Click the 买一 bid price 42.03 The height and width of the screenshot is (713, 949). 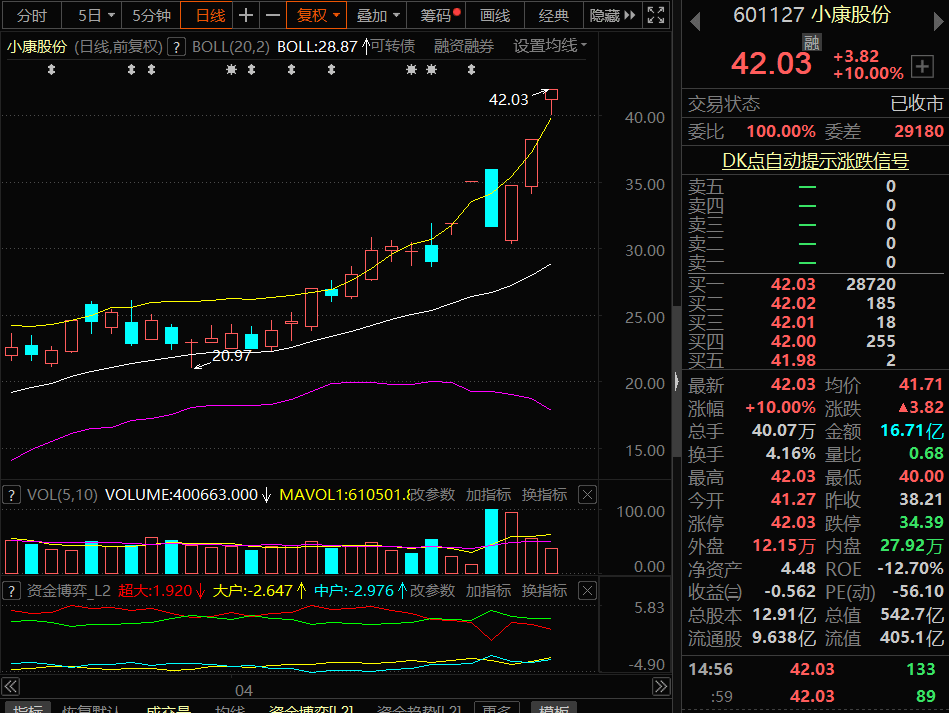[793, 284]
